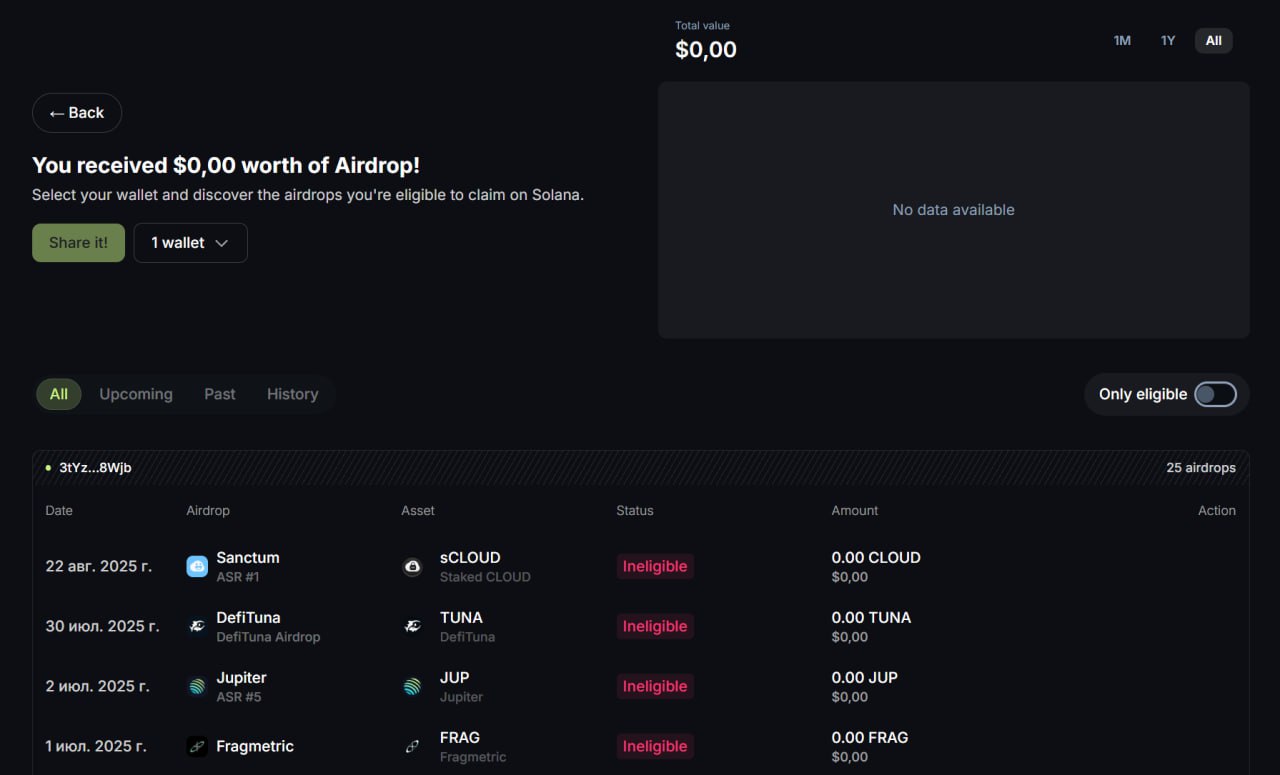Click the DefiTuna Airdrop subtitle
Viewport: 1280px width, 775px height.
pos(268,637)
